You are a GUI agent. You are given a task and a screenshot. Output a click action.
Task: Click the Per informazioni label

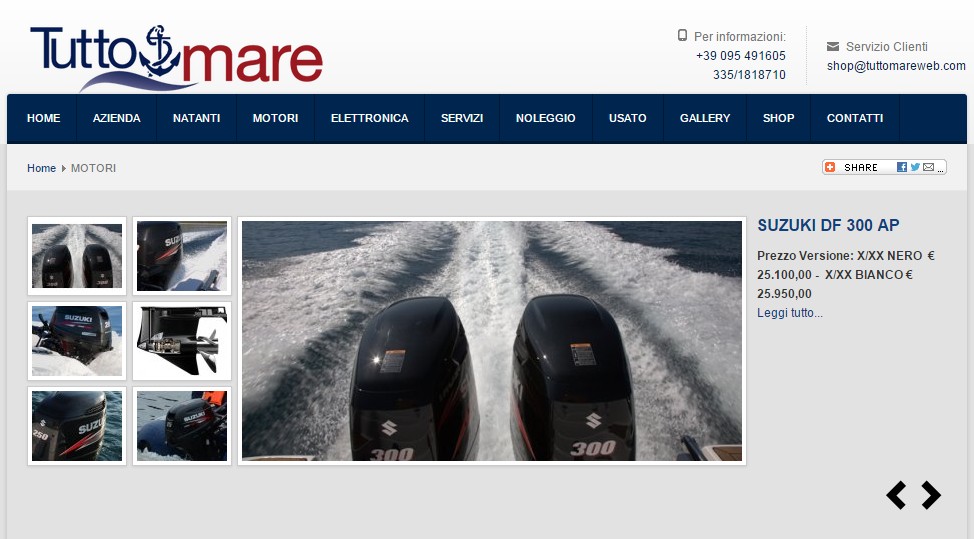(739, 37)
